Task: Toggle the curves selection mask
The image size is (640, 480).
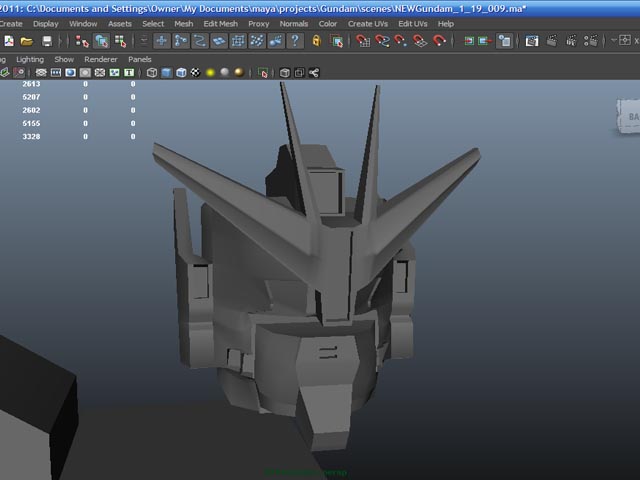Action: 200,41
